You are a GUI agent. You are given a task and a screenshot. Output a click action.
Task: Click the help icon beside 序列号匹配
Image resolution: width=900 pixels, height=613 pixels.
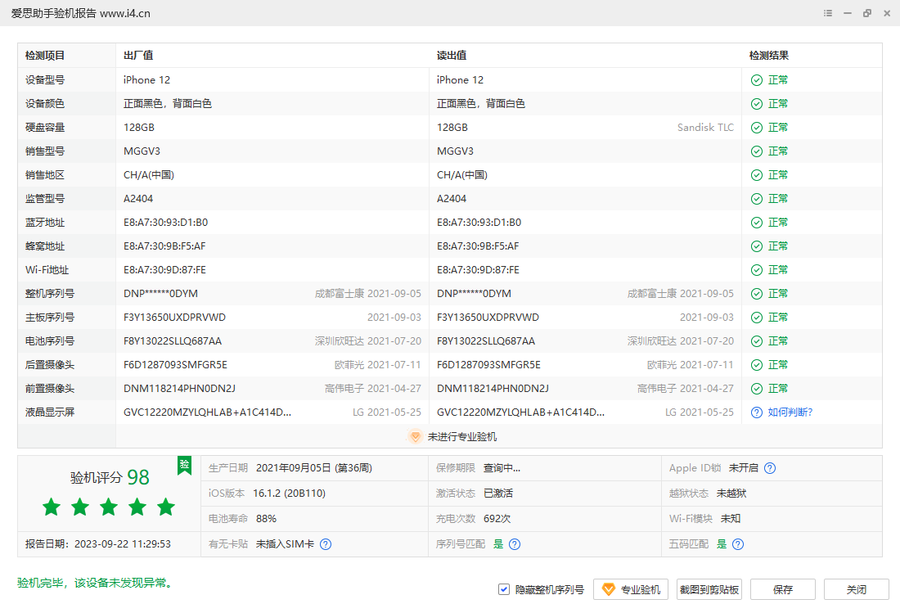pyautogui.click(x=514, y=544)
